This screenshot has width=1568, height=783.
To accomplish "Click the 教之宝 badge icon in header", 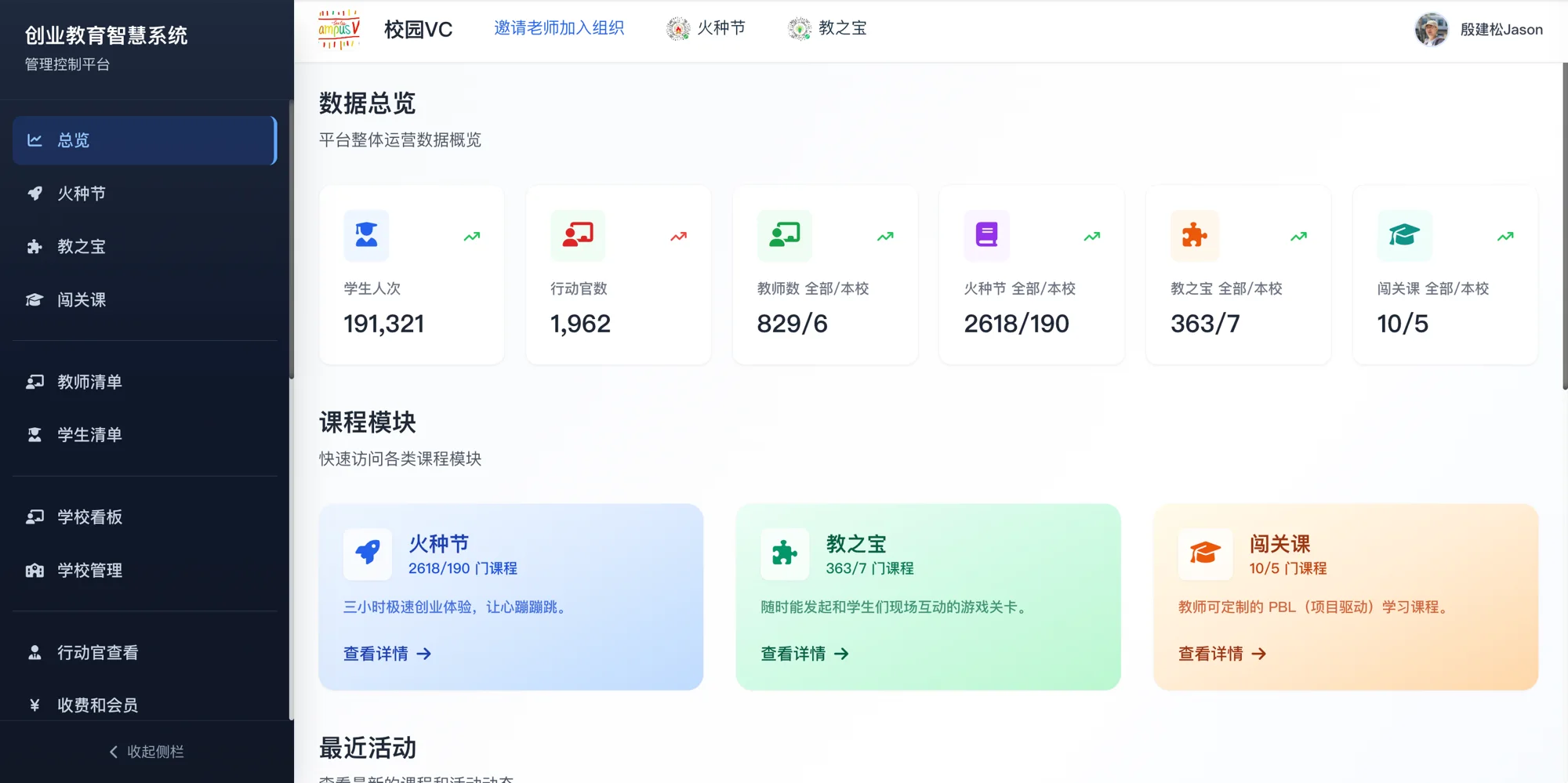I will point(800,29).
